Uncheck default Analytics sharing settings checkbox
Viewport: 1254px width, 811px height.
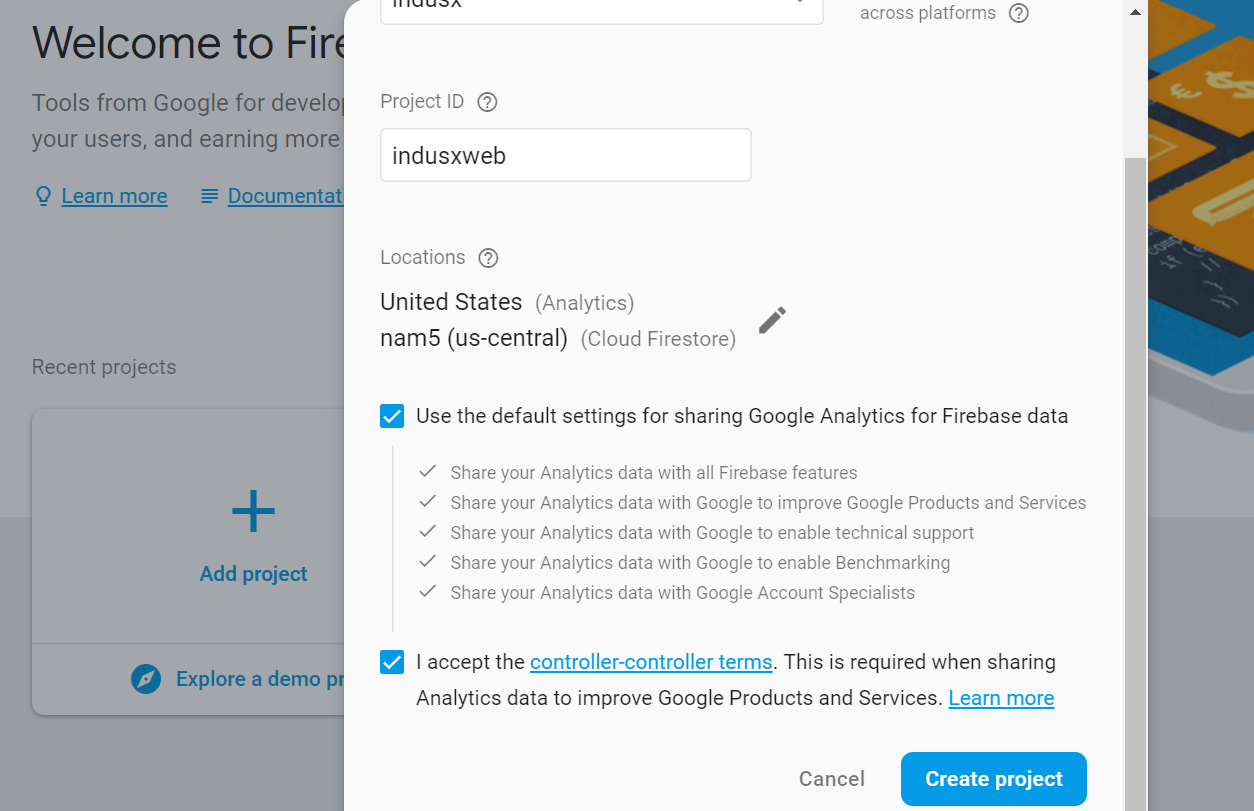392,416
